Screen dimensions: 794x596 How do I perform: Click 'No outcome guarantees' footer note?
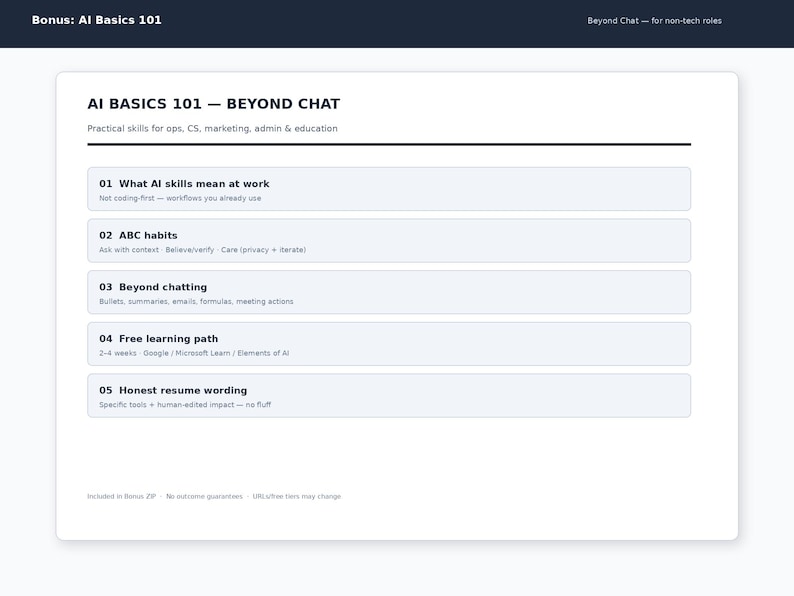click(204, 496)
